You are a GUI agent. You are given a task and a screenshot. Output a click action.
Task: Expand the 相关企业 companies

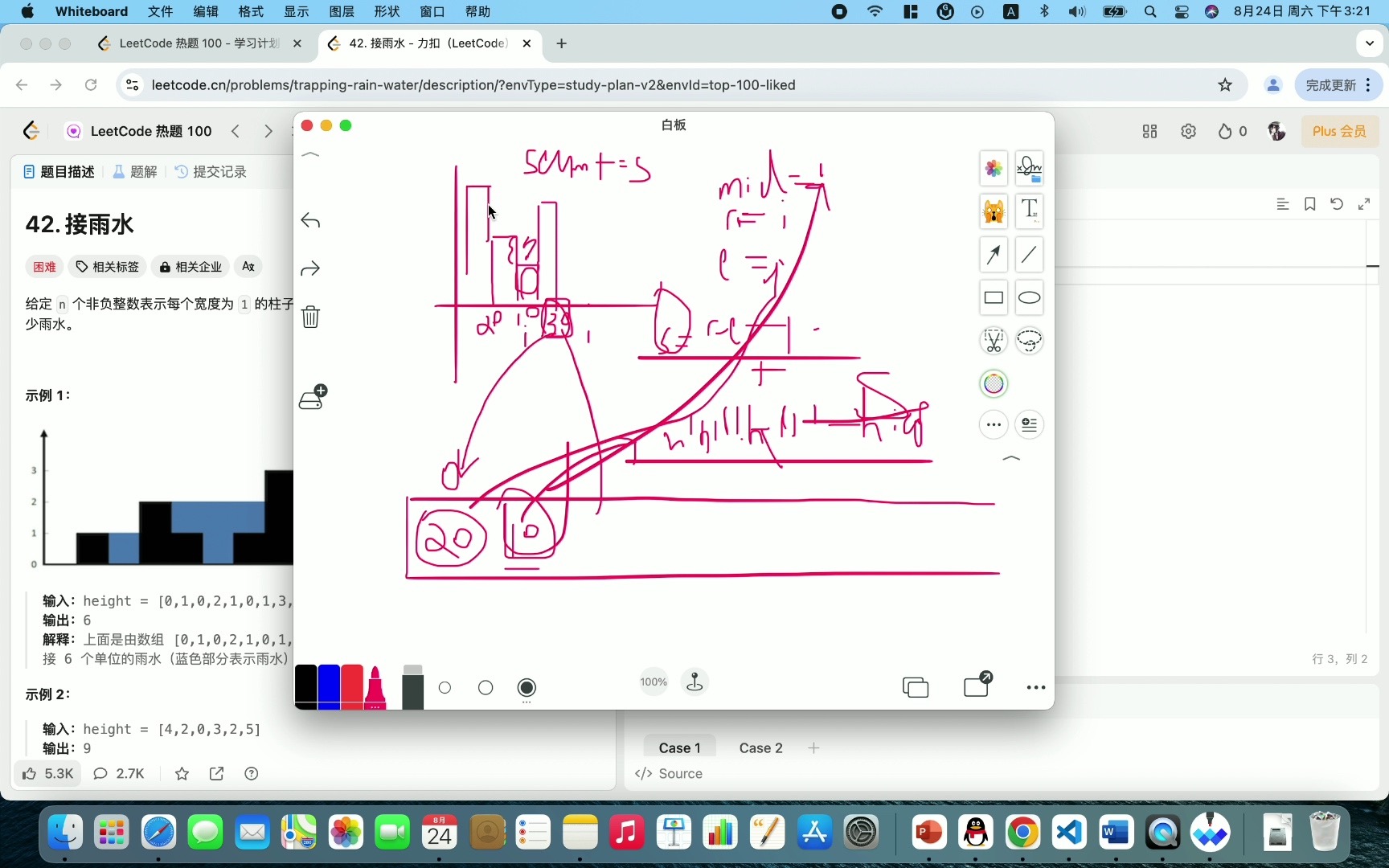[x=191, y=267]
